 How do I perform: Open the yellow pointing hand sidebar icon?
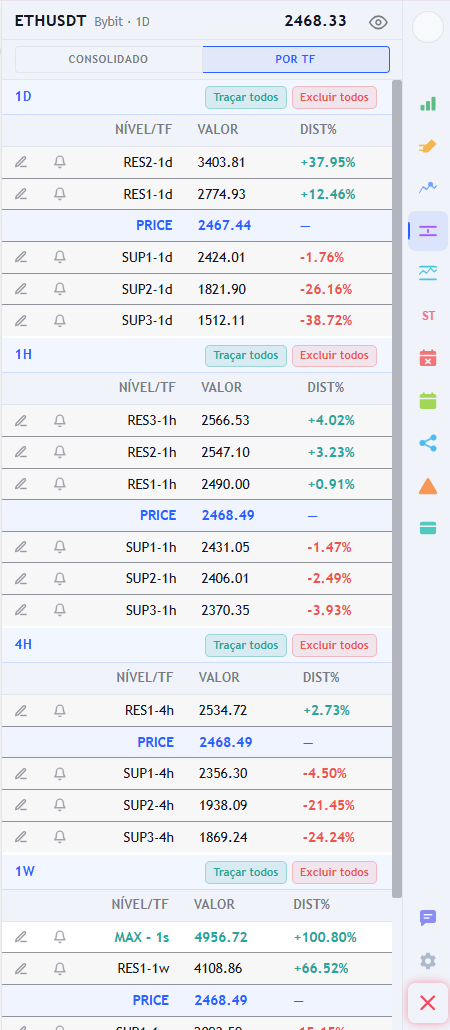point(428,146)
